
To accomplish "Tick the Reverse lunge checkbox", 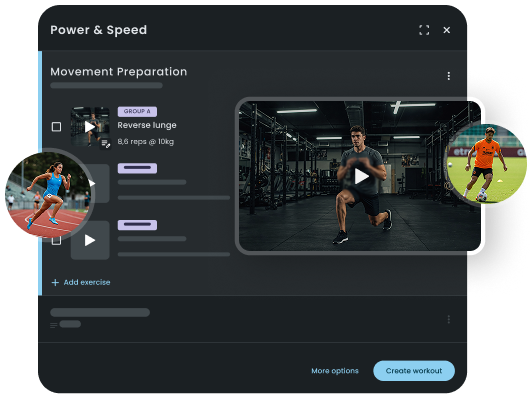I will pos(56,127).
